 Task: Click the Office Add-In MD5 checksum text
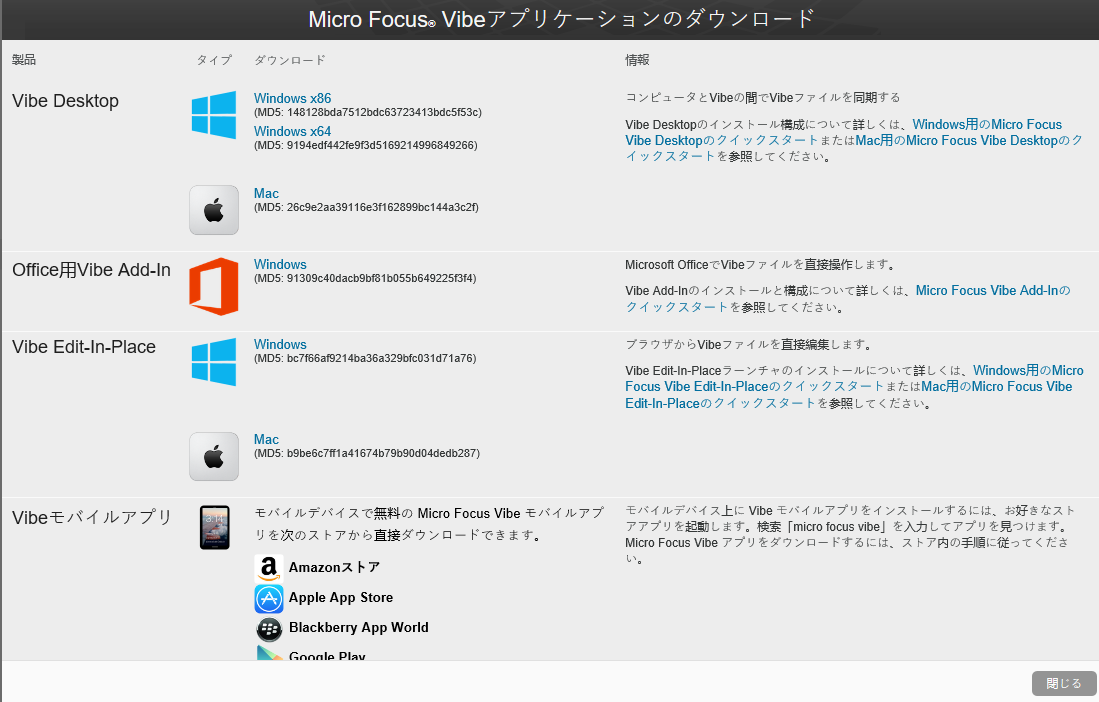(x=364, y=278)
